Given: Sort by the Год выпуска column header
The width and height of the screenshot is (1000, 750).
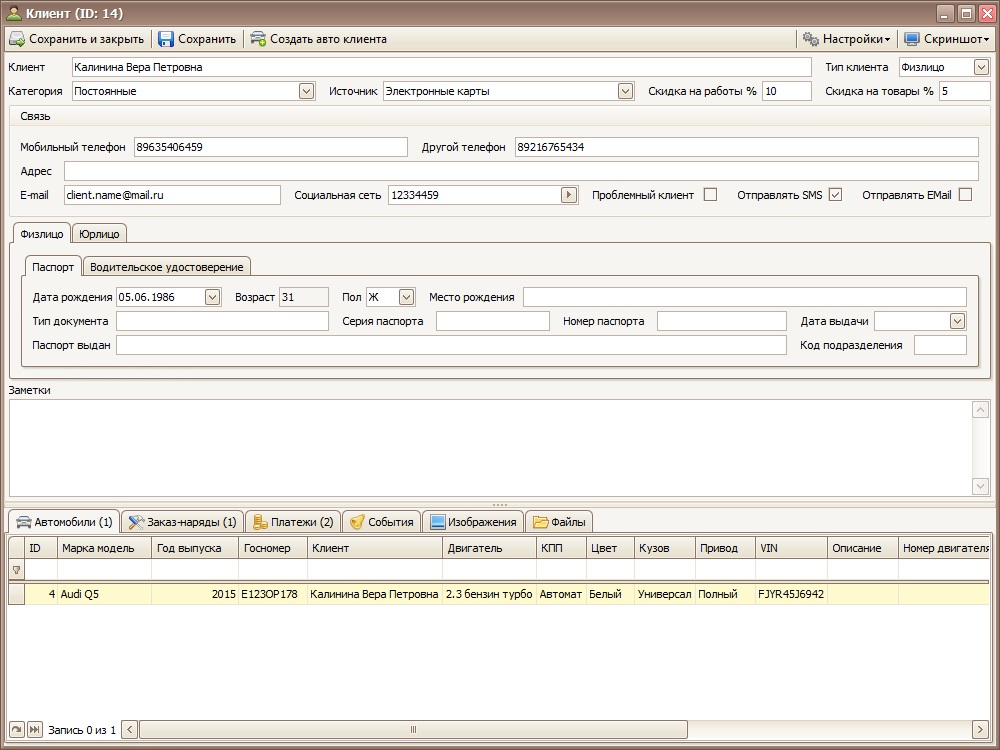Looking at the screenshot, I should coord(195,548).
